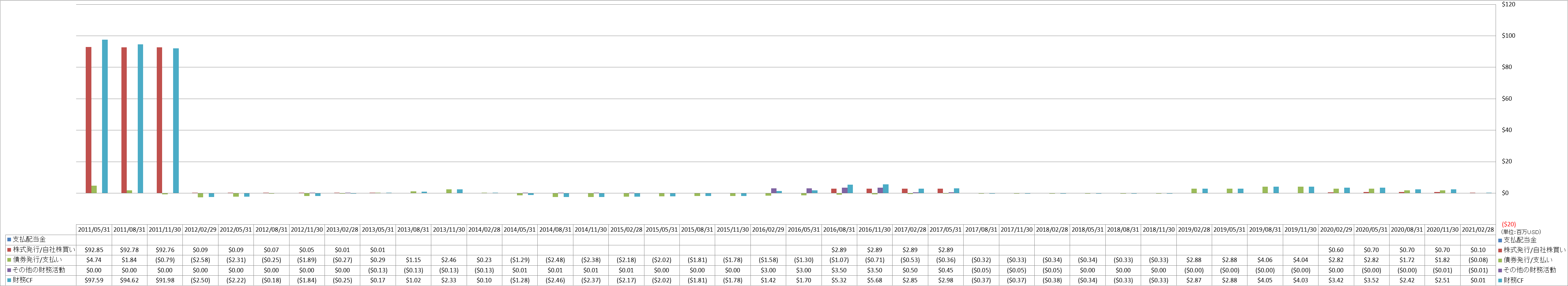Select the 2014/08/31 date header
The width and height of the screenshot is (1568, 286).
(x=555, y=229)
